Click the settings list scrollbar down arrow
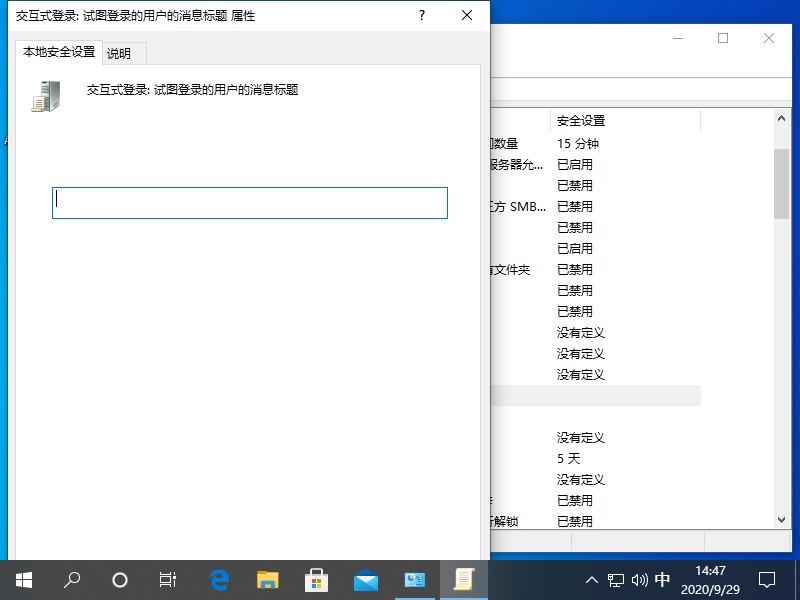Screen dimensions: 800x600 click(781, 519)
